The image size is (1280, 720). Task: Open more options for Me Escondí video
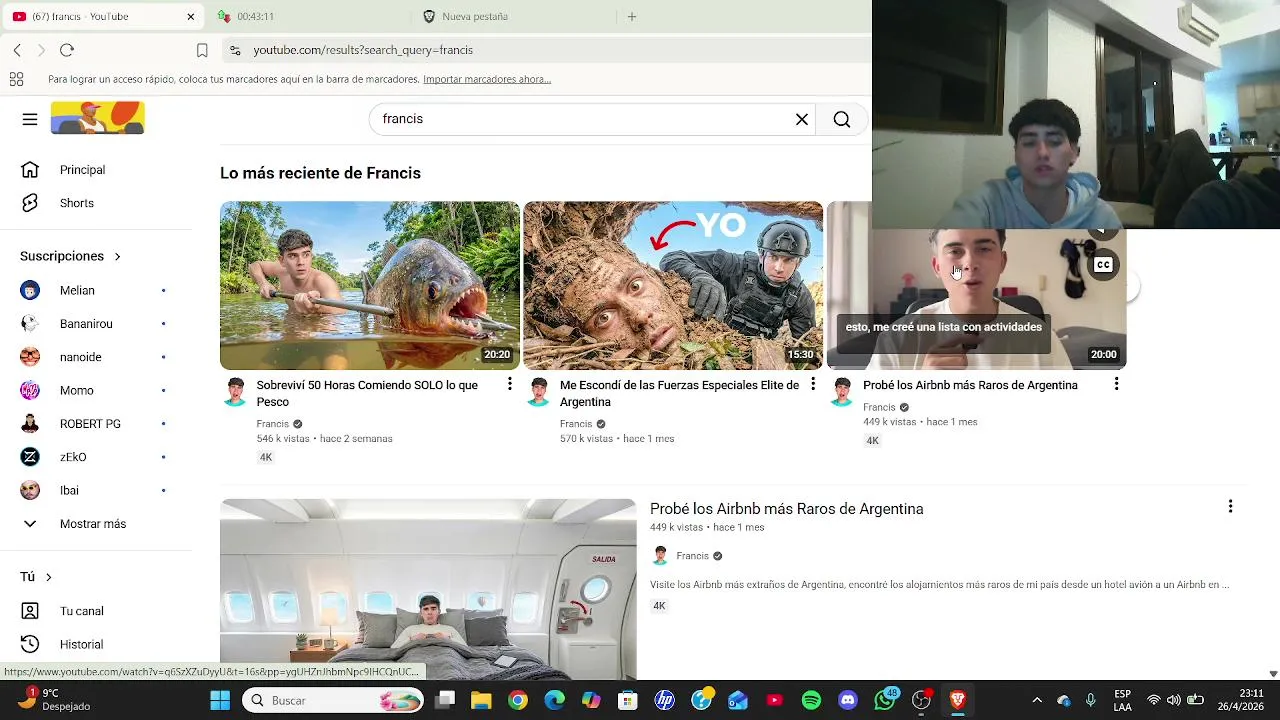pos(813,385)
